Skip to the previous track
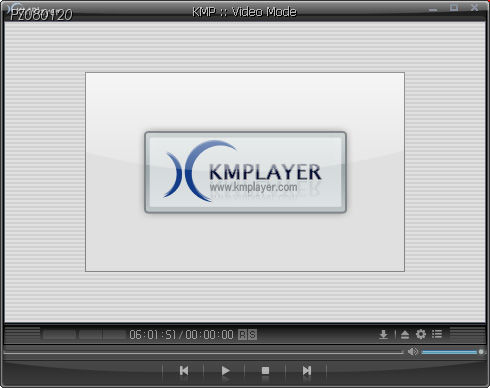This screenshot has width=490, height=388. tap(184, 370)
